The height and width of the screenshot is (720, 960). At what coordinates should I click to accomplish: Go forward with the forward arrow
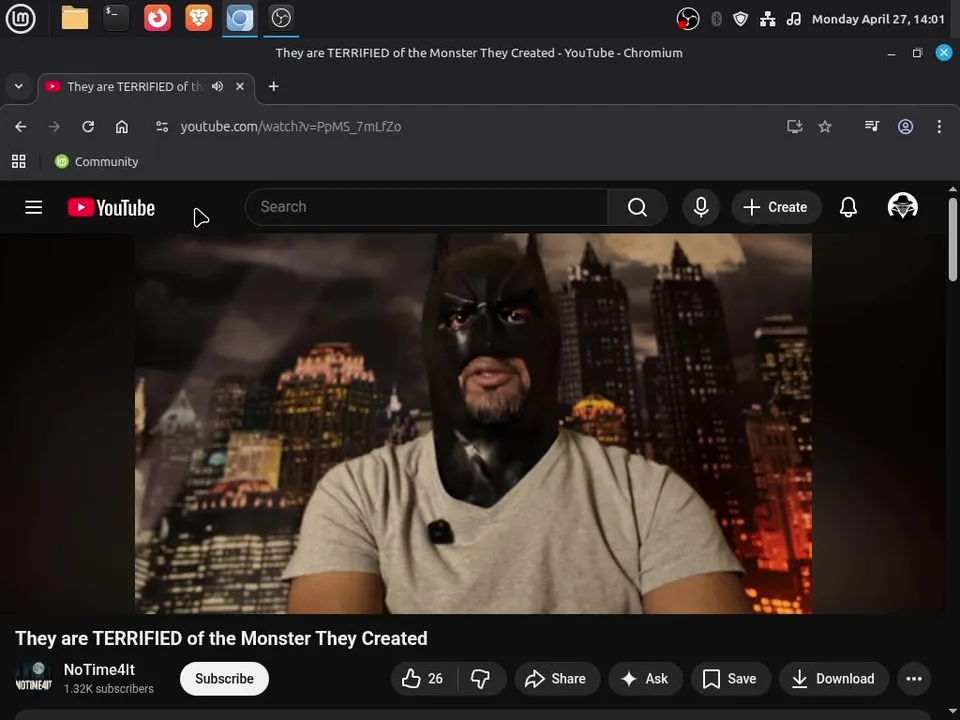(x=54, y=127)
